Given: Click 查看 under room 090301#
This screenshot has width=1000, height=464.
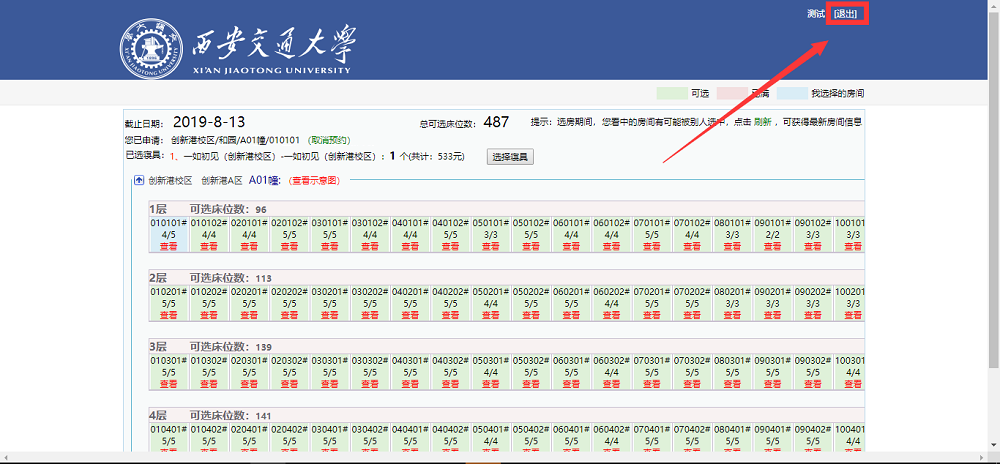Looking at the screenshot, I should [x=772, y=384].
